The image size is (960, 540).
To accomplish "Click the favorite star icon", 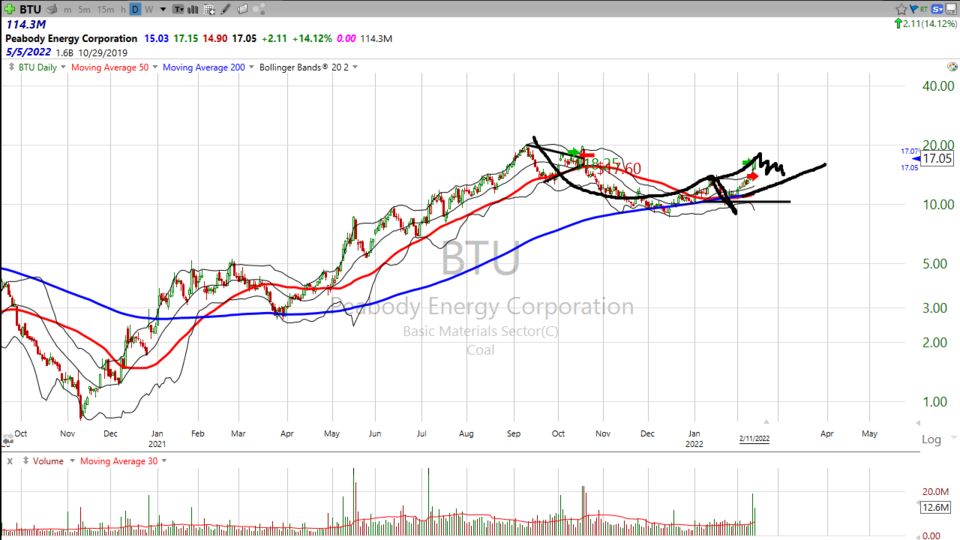I will click(x=901, y=9).
